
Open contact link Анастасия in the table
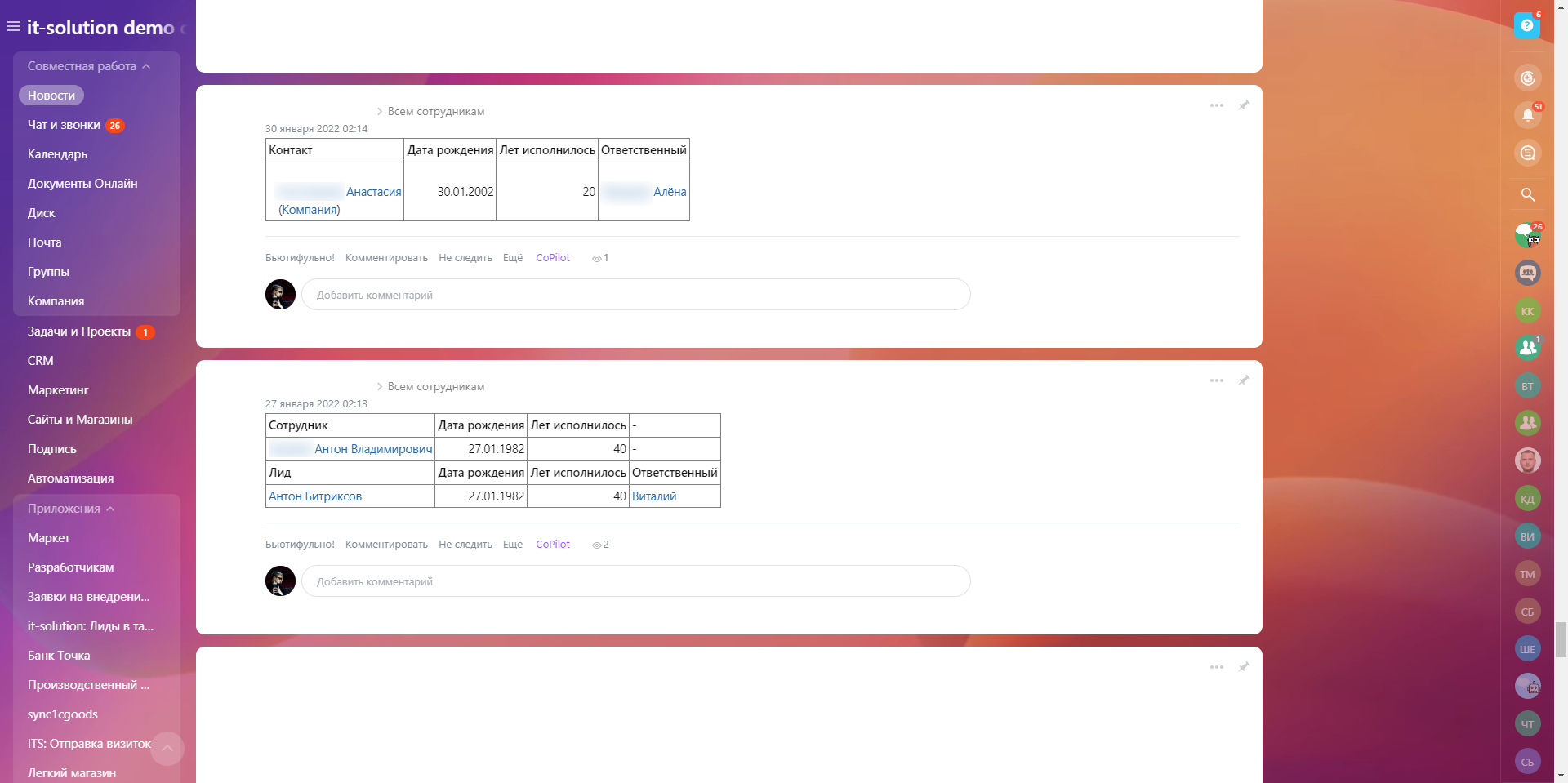(374, 192)
